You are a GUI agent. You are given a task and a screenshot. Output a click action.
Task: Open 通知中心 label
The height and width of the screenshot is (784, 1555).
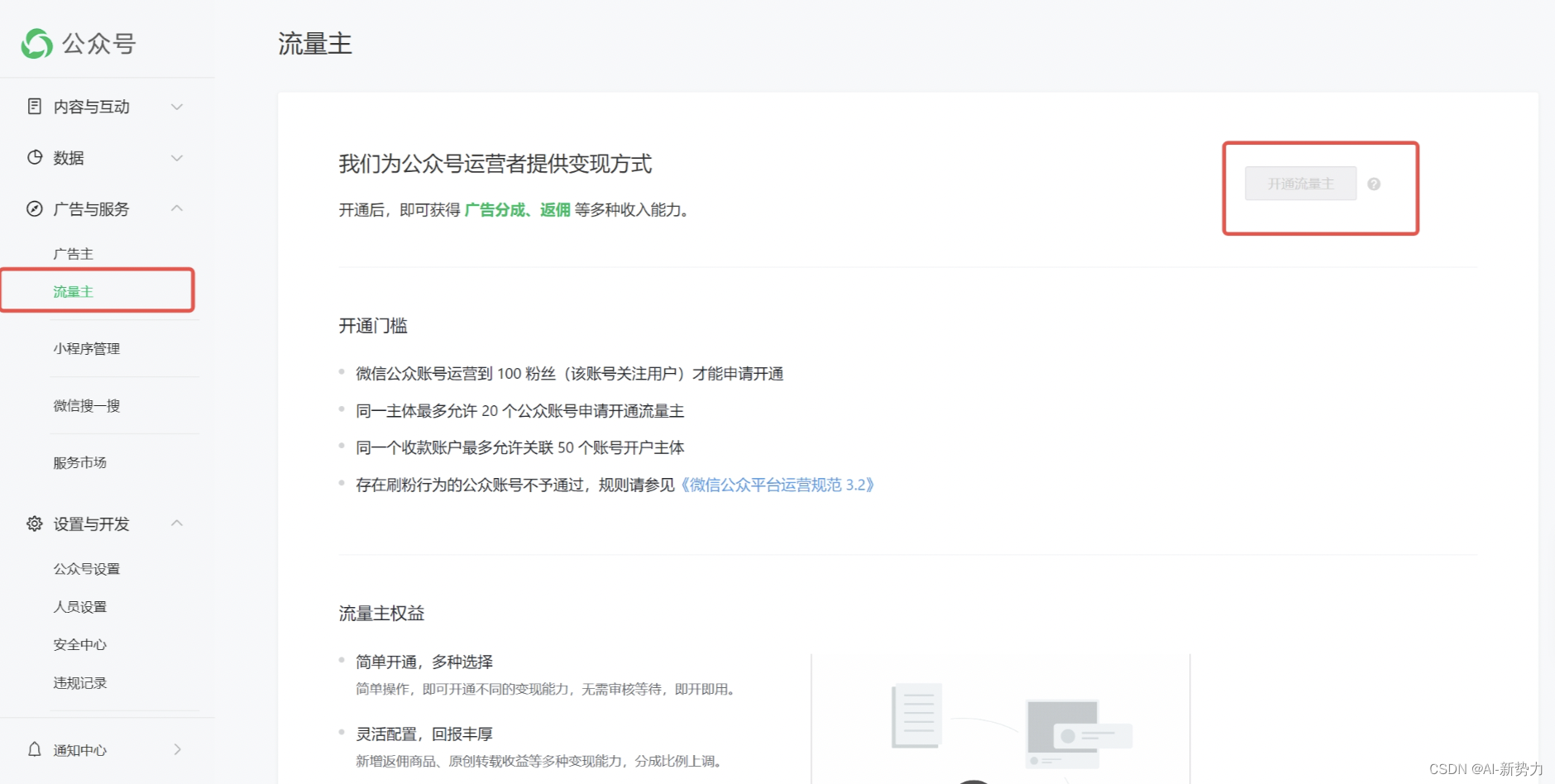pyautogui.click(x=80, y=750)
